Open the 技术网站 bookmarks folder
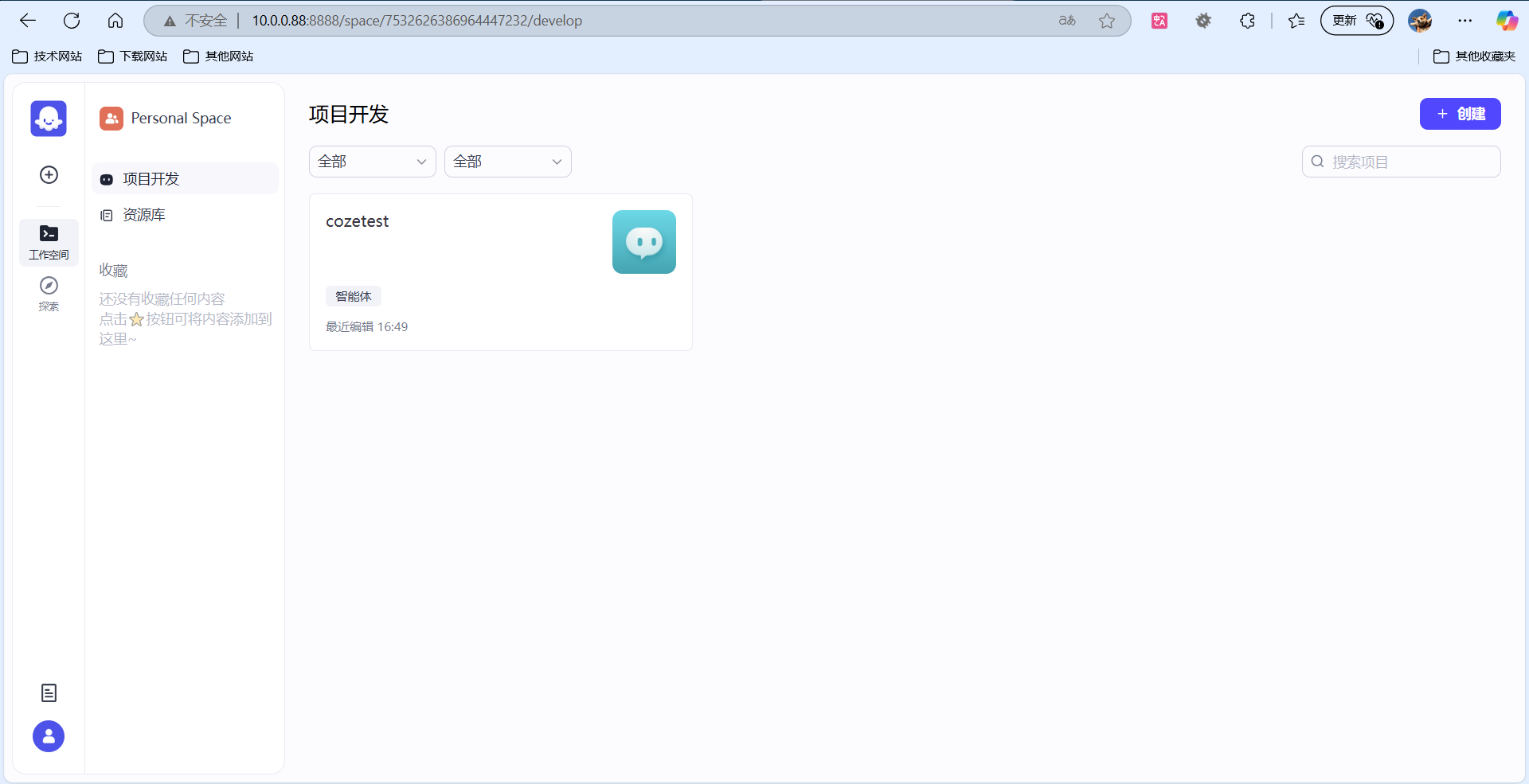This screenshot has height=784, width=1529. tap(48, 57)
